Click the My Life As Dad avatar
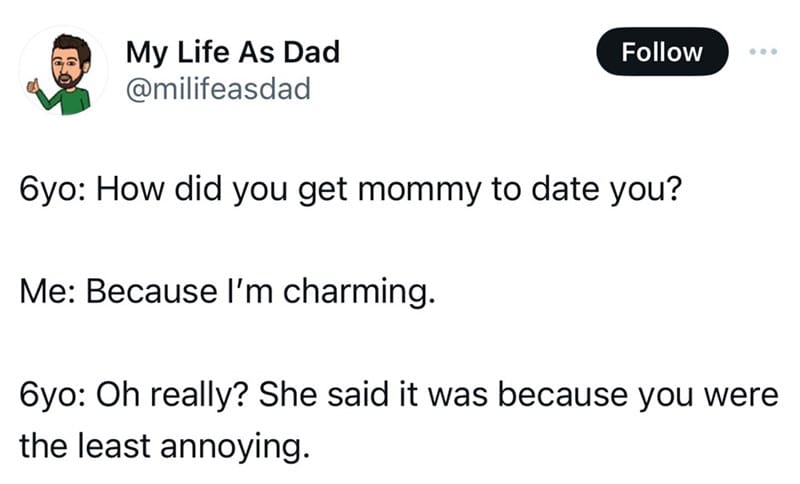The image size is (800, 484). click(x=63, y=71)
